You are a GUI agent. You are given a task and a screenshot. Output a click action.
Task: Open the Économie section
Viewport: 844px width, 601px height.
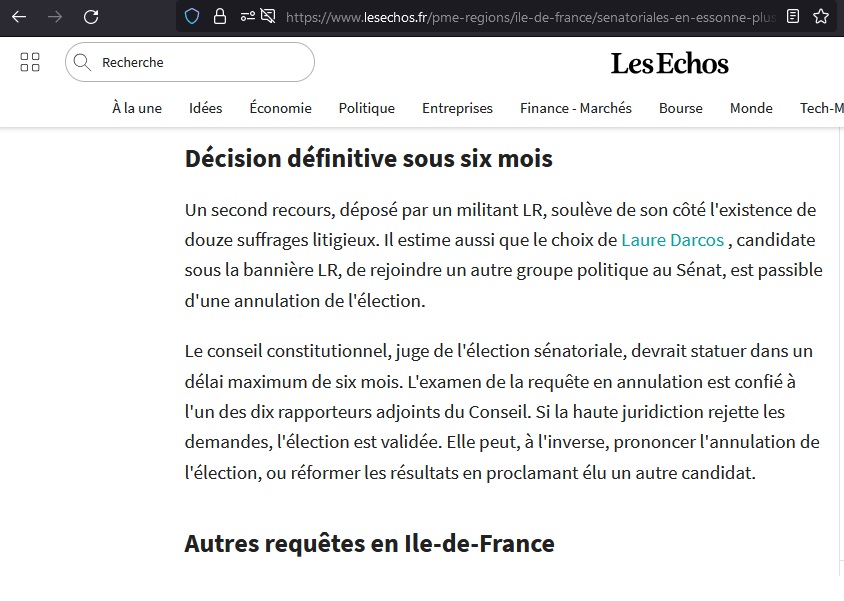280,108
